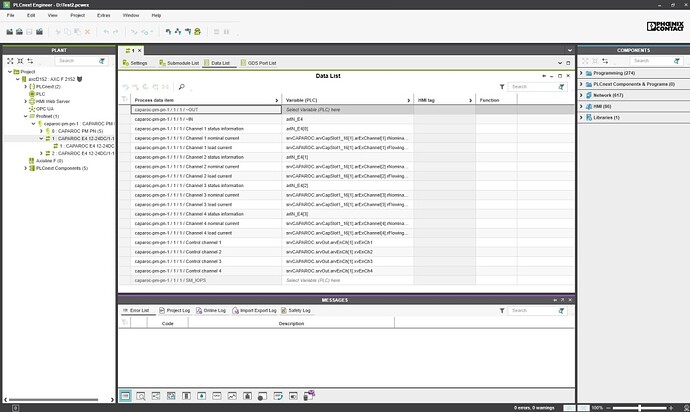Click 'Select Variable (PLC) here' in ~OUT row
690x412 pixels.
coord(313,110)
